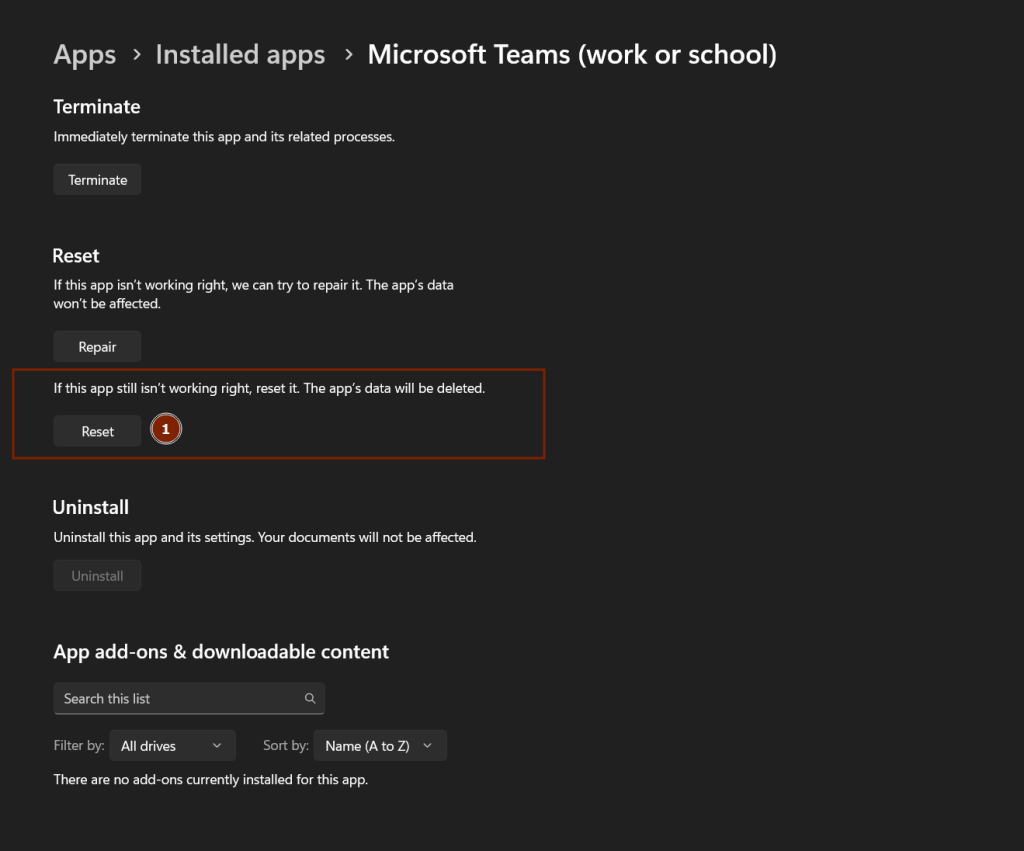Click the greyed-out Uninstall button

click(x=97, y=576)
